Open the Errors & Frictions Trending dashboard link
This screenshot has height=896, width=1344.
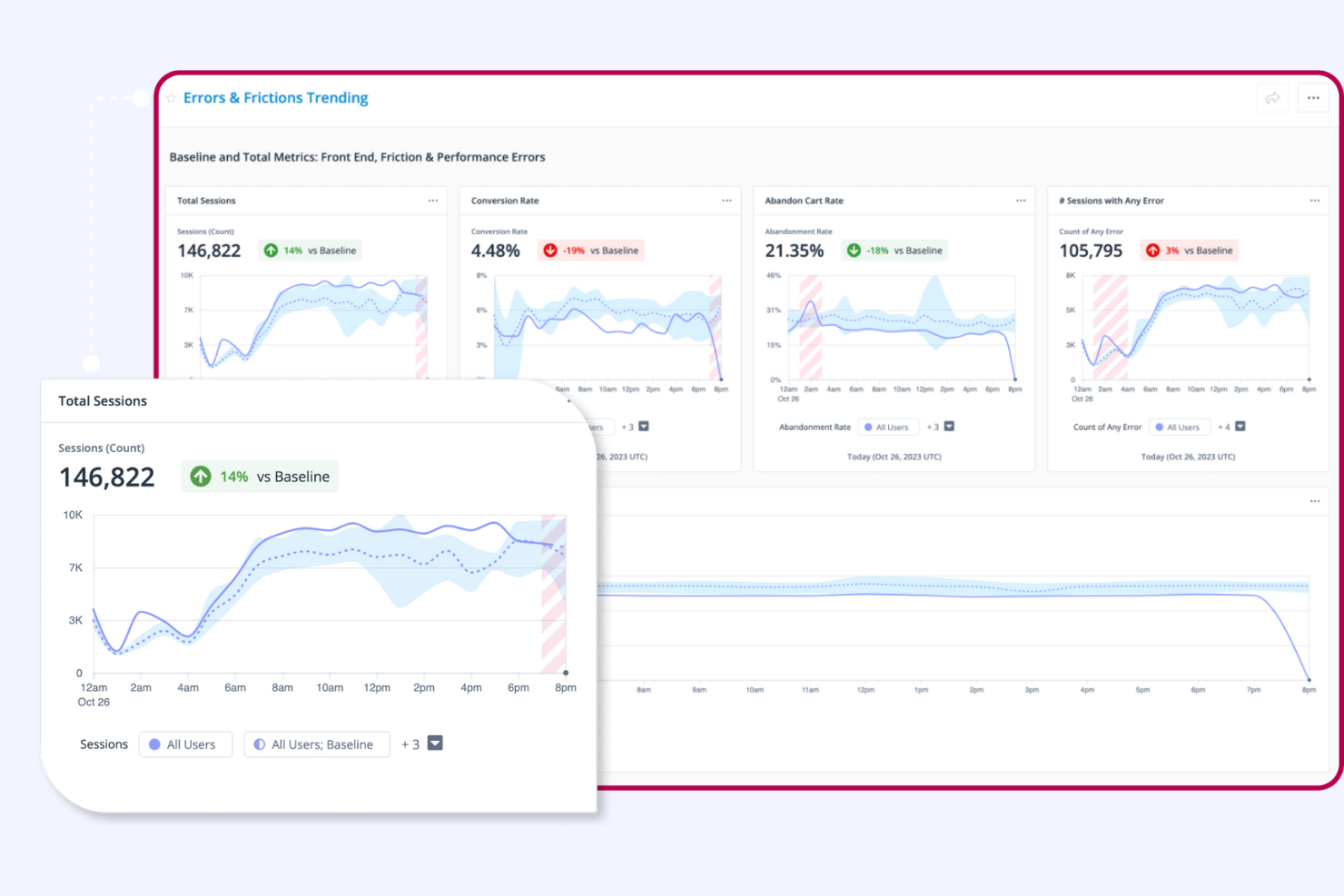pyautogui.click(x=275, y=97)
